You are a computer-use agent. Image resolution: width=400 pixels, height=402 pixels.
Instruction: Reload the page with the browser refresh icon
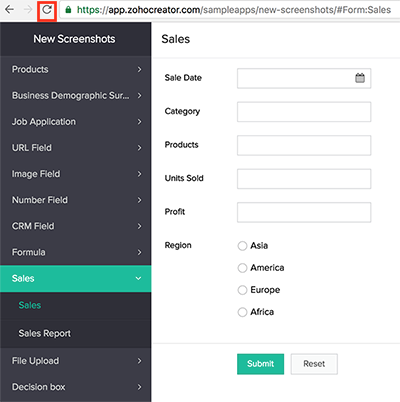coord(47,10)
